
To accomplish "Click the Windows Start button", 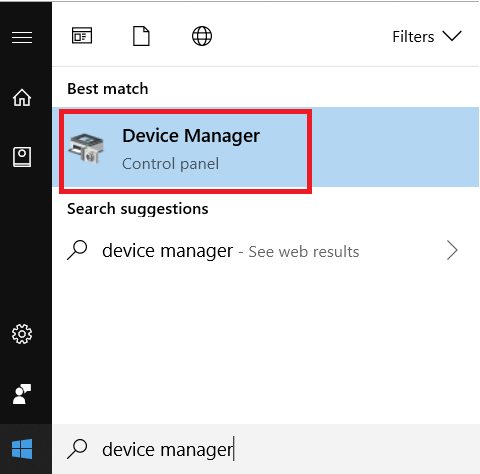I will [x=22, y=449].
